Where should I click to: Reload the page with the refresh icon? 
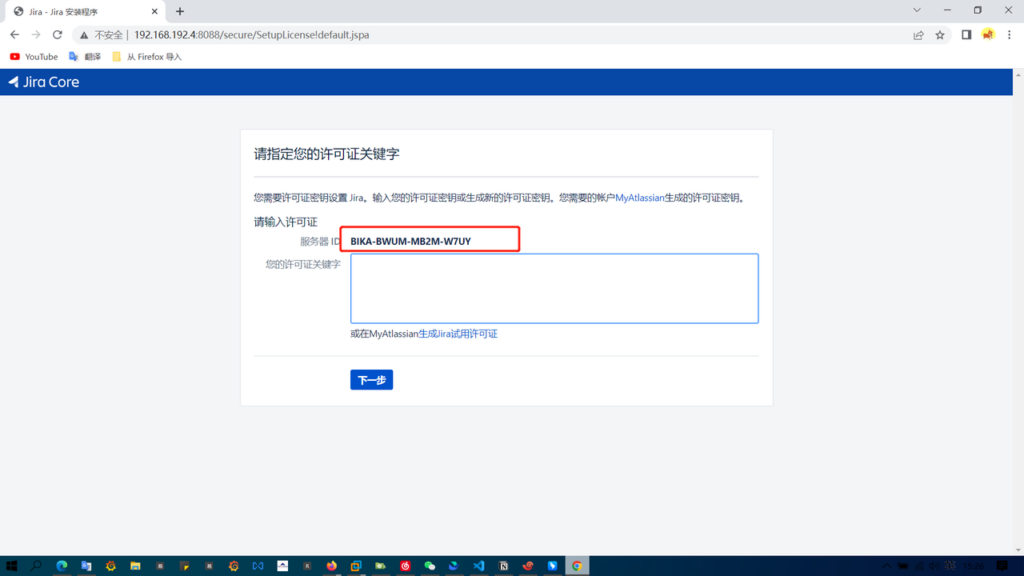pyautogui.click(x=57, y=35)
